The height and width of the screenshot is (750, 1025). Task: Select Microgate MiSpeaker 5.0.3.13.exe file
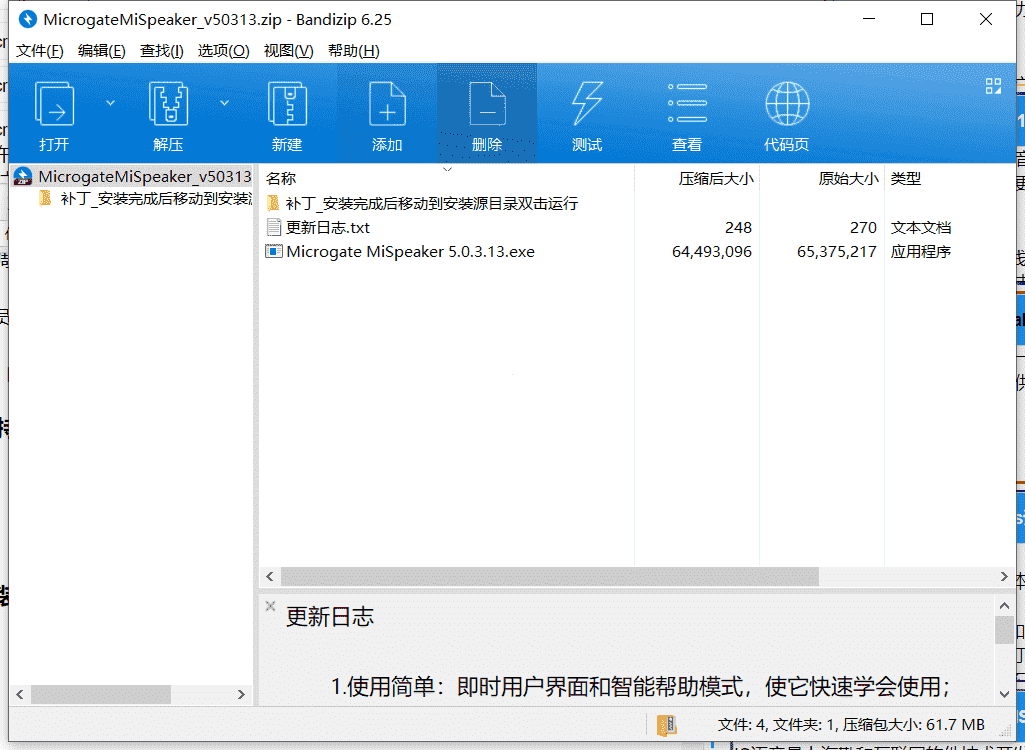point(410,252)
